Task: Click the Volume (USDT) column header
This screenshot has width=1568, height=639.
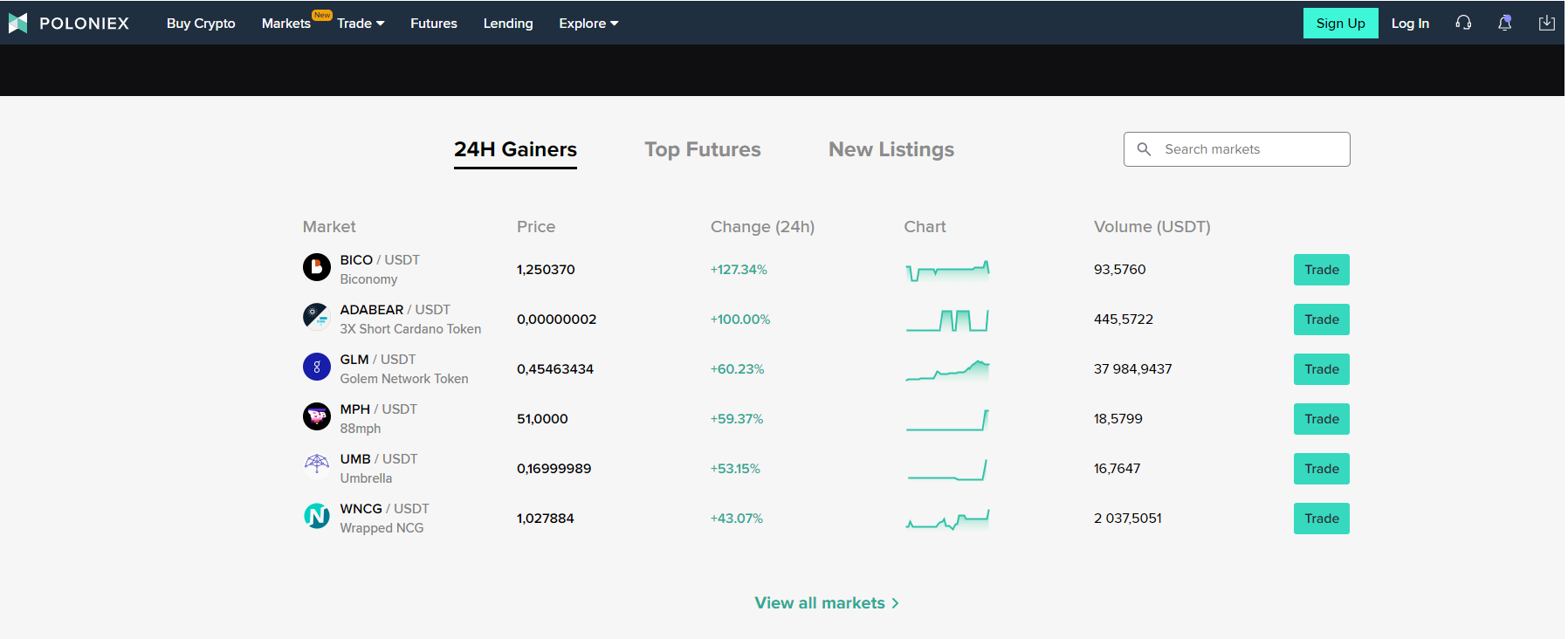Action: 1152,227
